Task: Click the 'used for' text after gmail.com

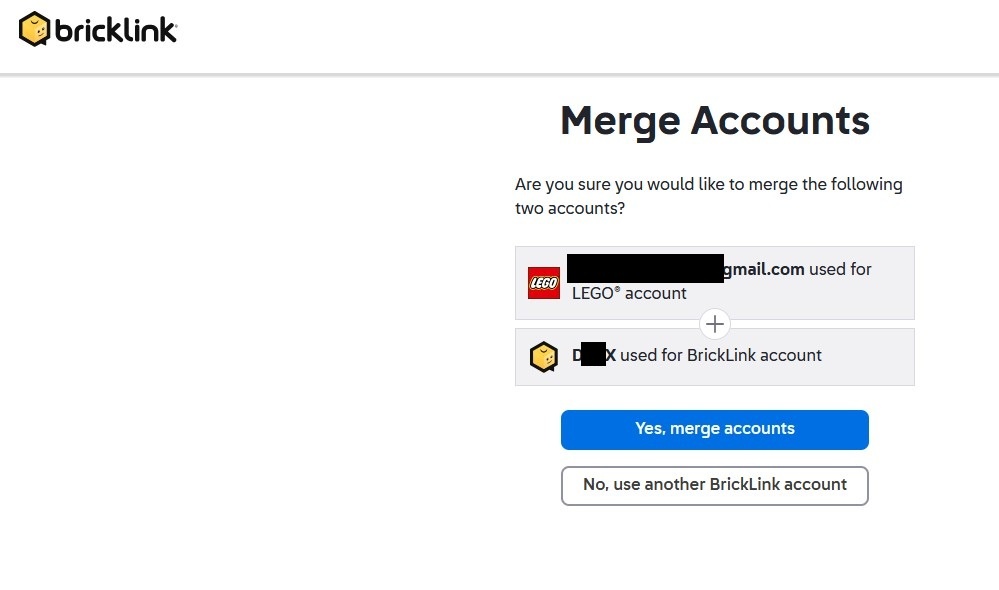Action: coord(840,269)
